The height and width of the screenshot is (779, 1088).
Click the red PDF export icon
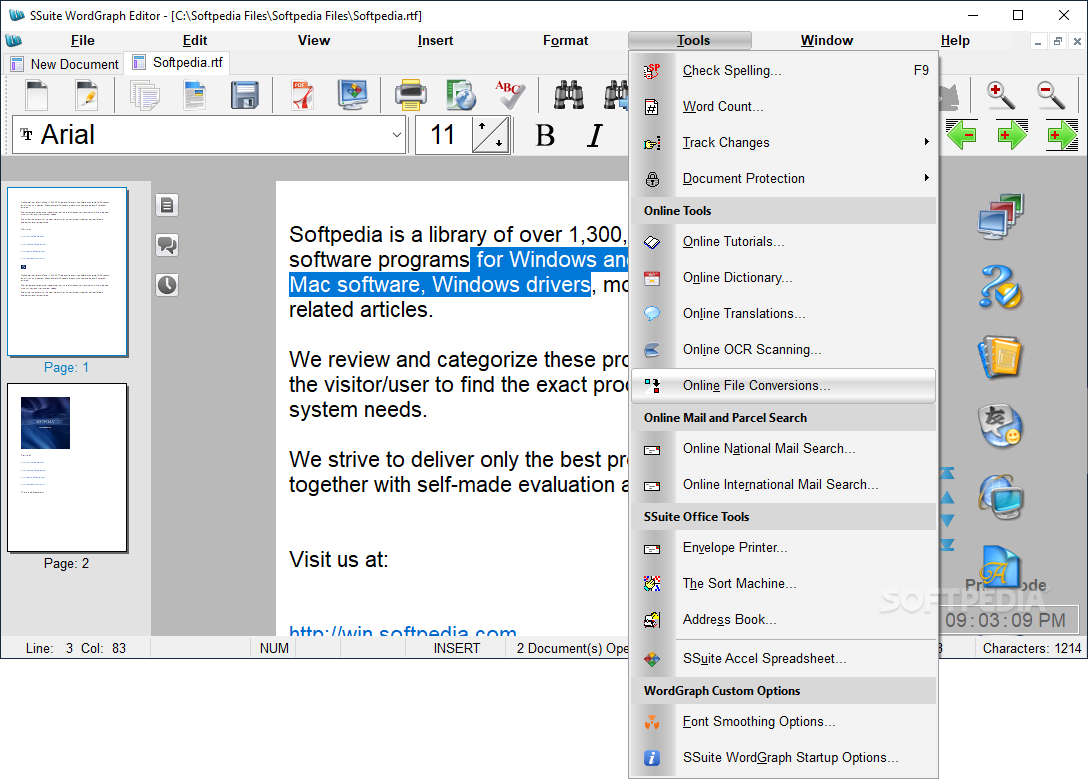point(303,95)
